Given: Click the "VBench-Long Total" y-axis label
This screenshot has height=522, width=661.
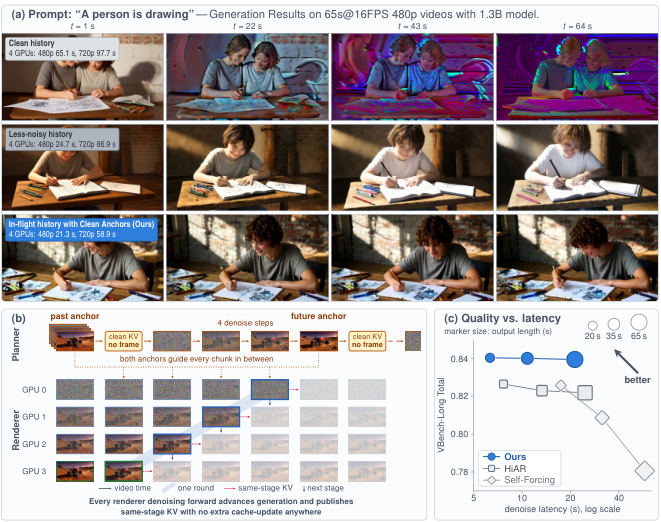Looking at the screenshot, I should click(441, 415).
